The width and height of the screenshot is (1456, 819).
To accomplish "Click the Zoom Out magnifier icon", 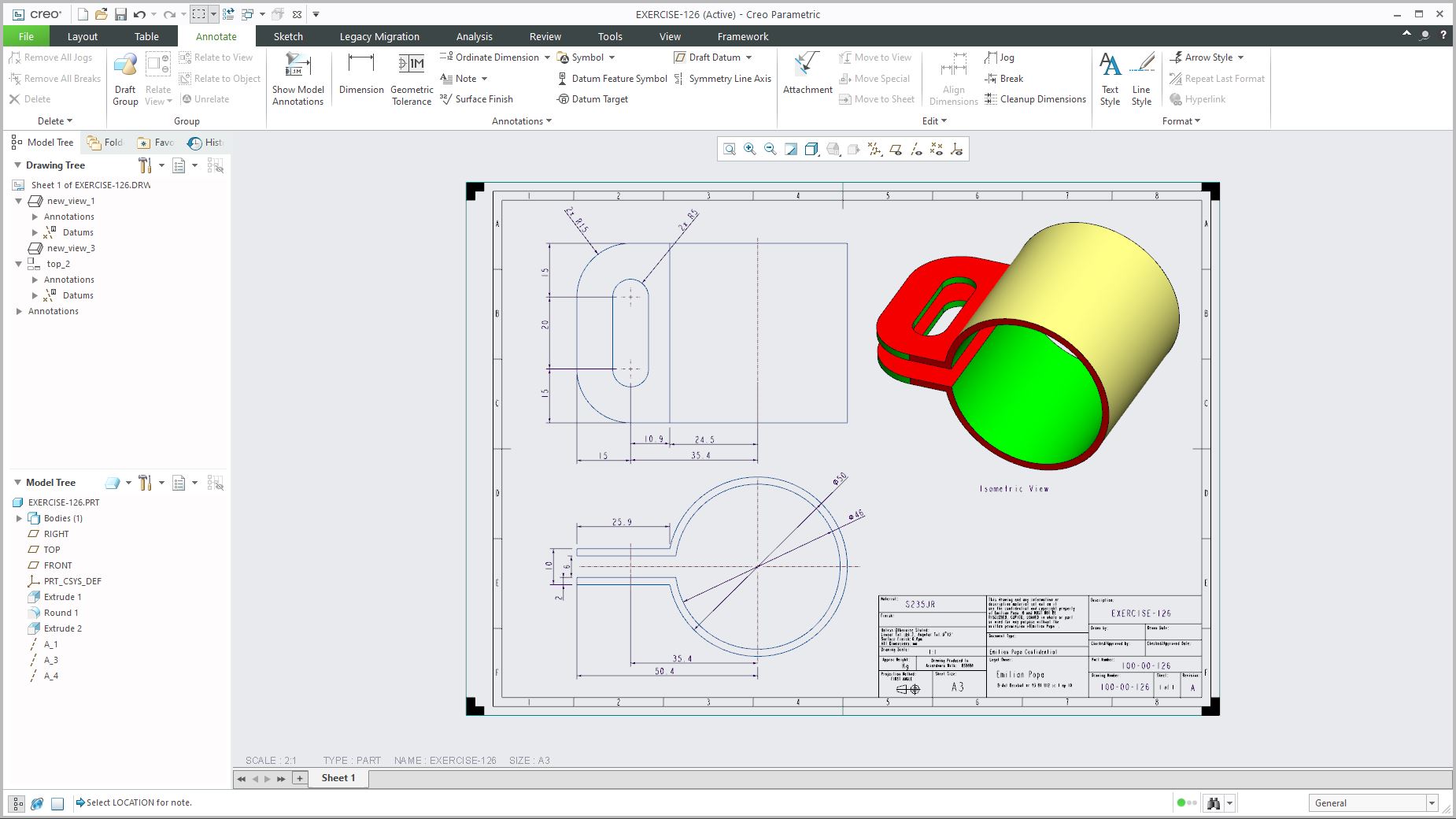I will (x=770, y=149).
